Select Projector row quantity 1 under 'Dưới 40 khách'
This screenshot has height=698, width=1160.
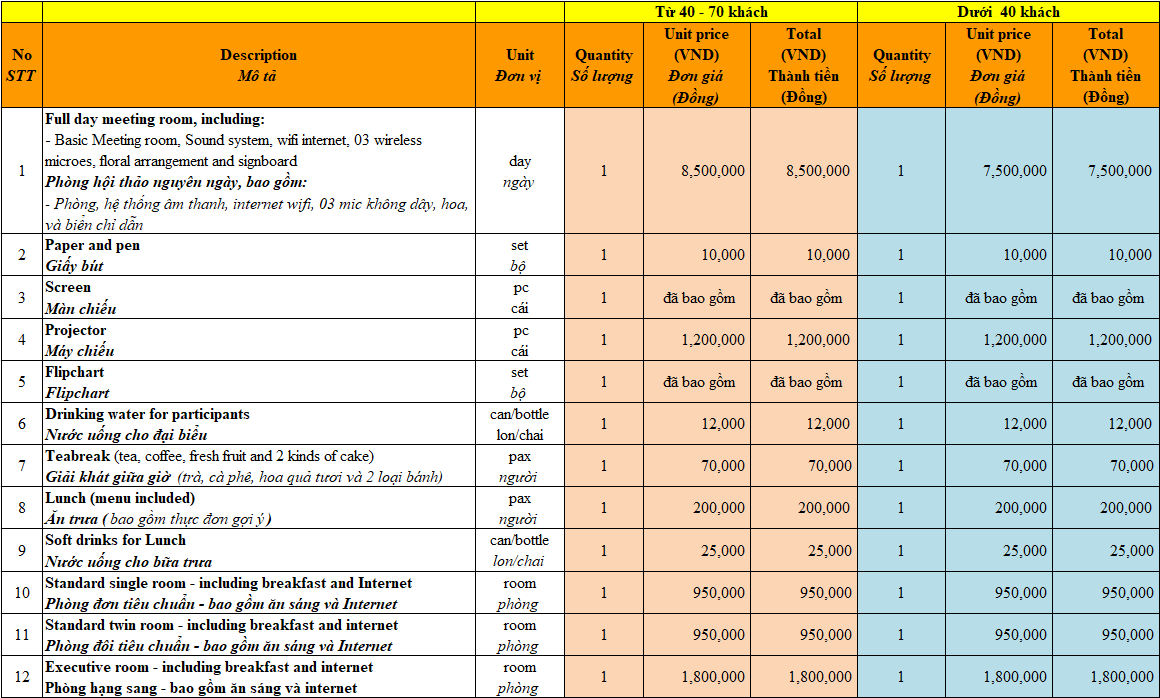(902, 339)
